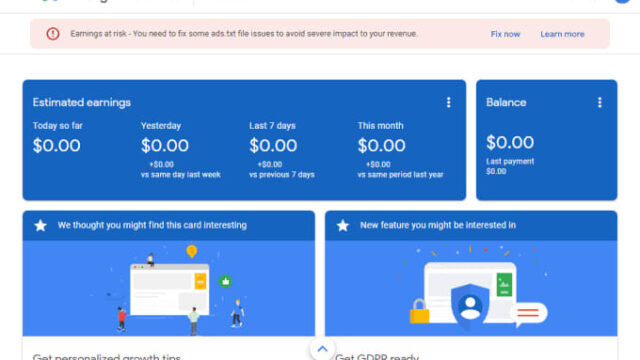Open Learn more link in warning banner
640x360 pixels.
coord(562,34)
